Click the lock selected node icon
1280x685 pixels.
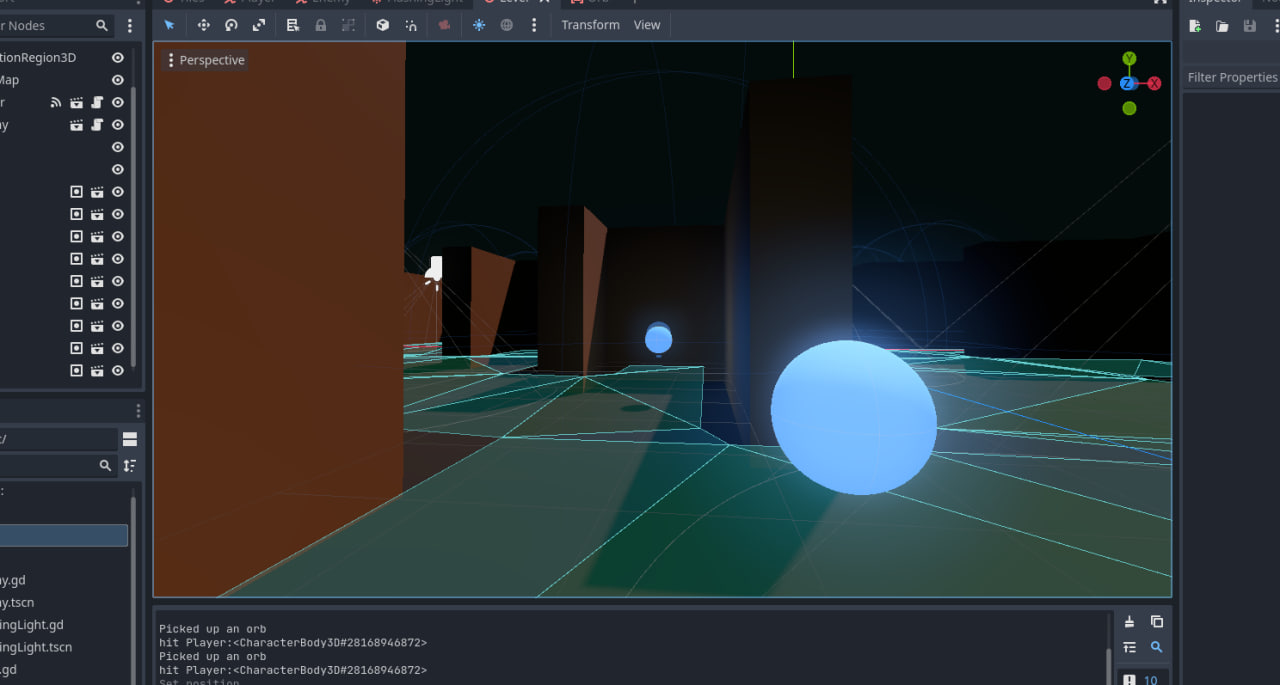320,25
